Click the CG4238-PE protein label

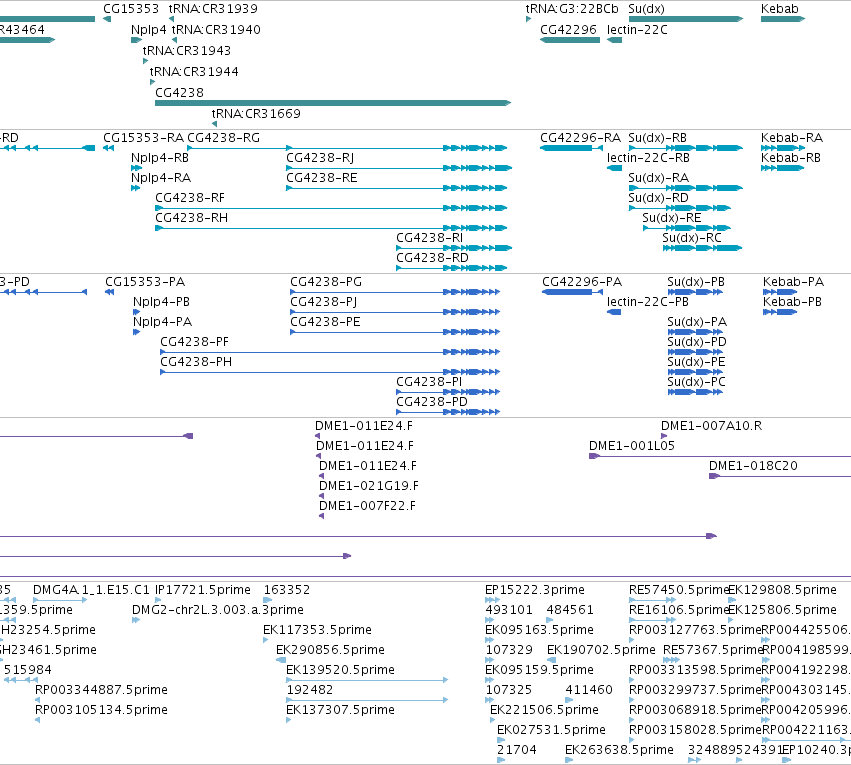click(326, 322)
